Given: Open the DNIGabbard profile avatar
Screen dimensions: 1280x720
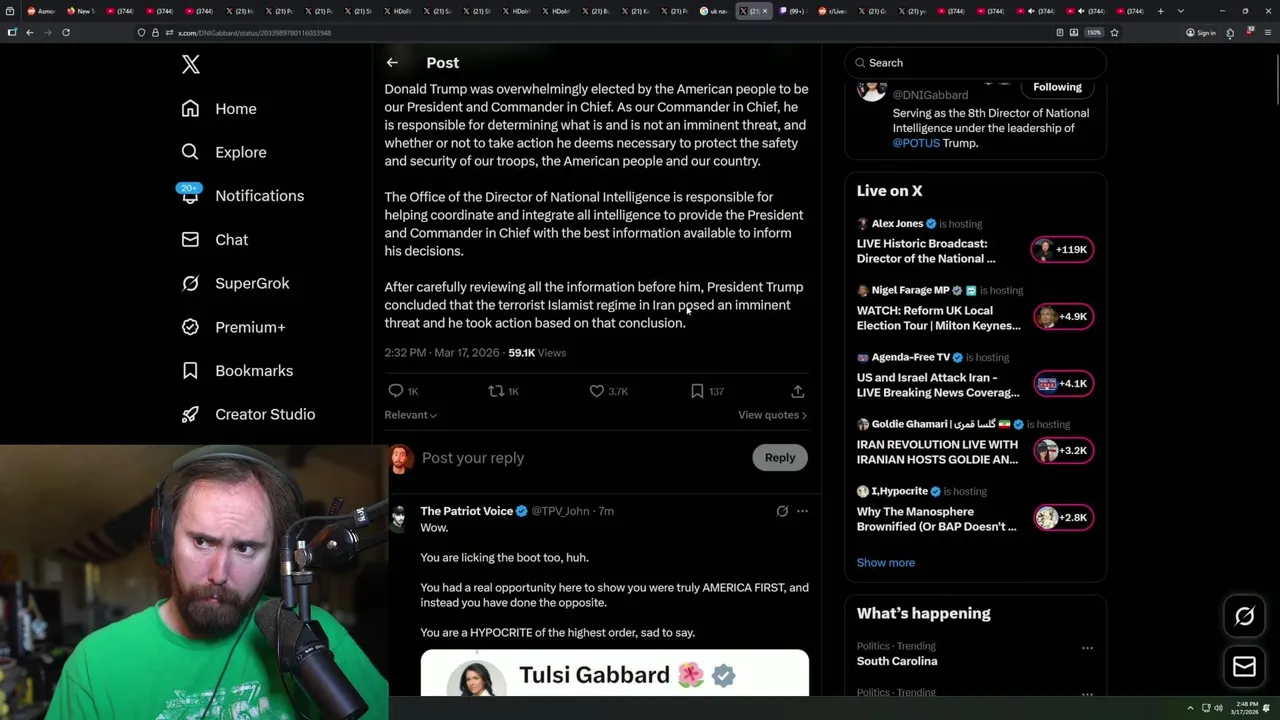Looking at the screenshot, I should pos(872,90).
